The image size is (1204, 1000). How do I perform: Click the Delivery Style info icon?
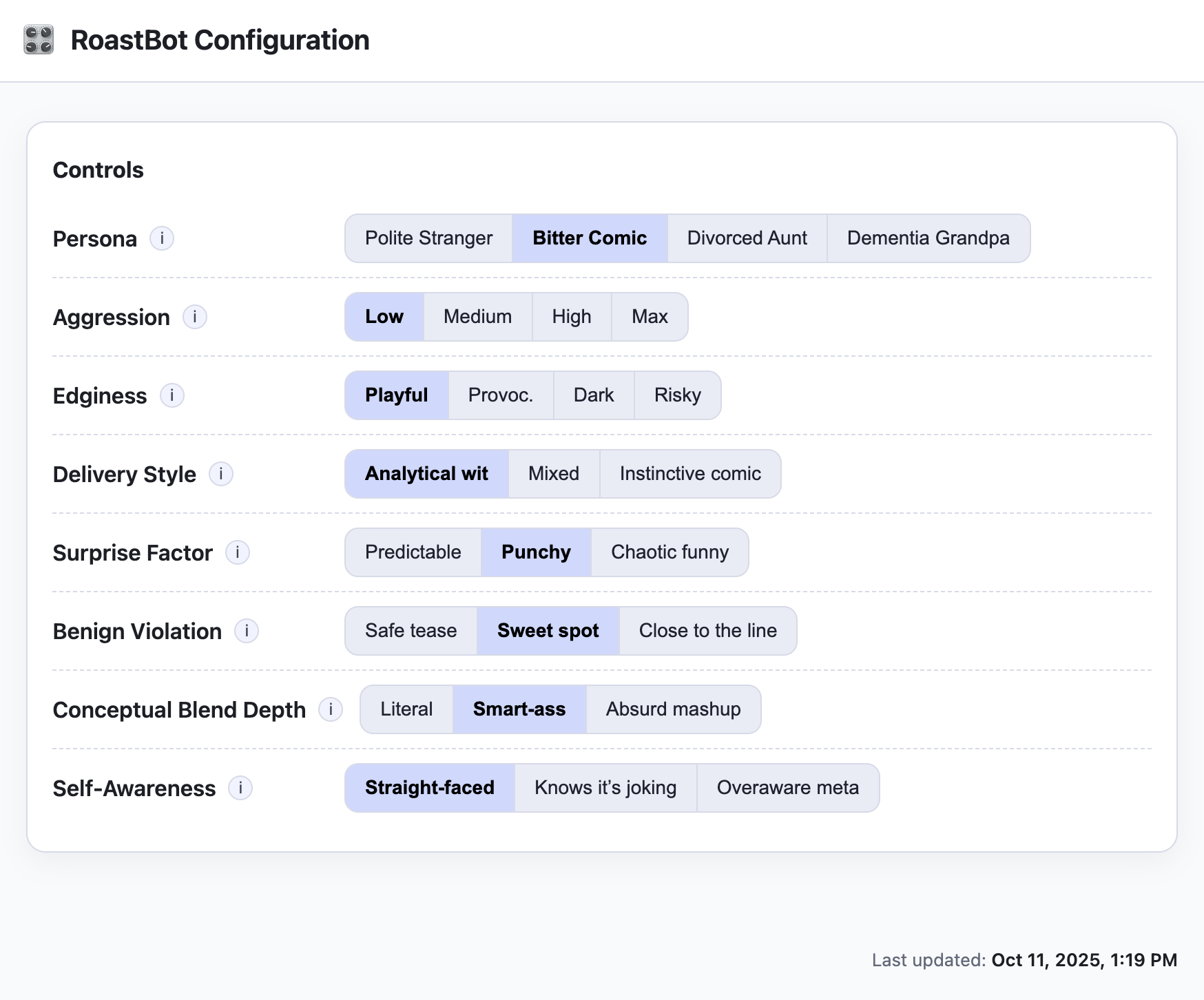tap(221, 474)
